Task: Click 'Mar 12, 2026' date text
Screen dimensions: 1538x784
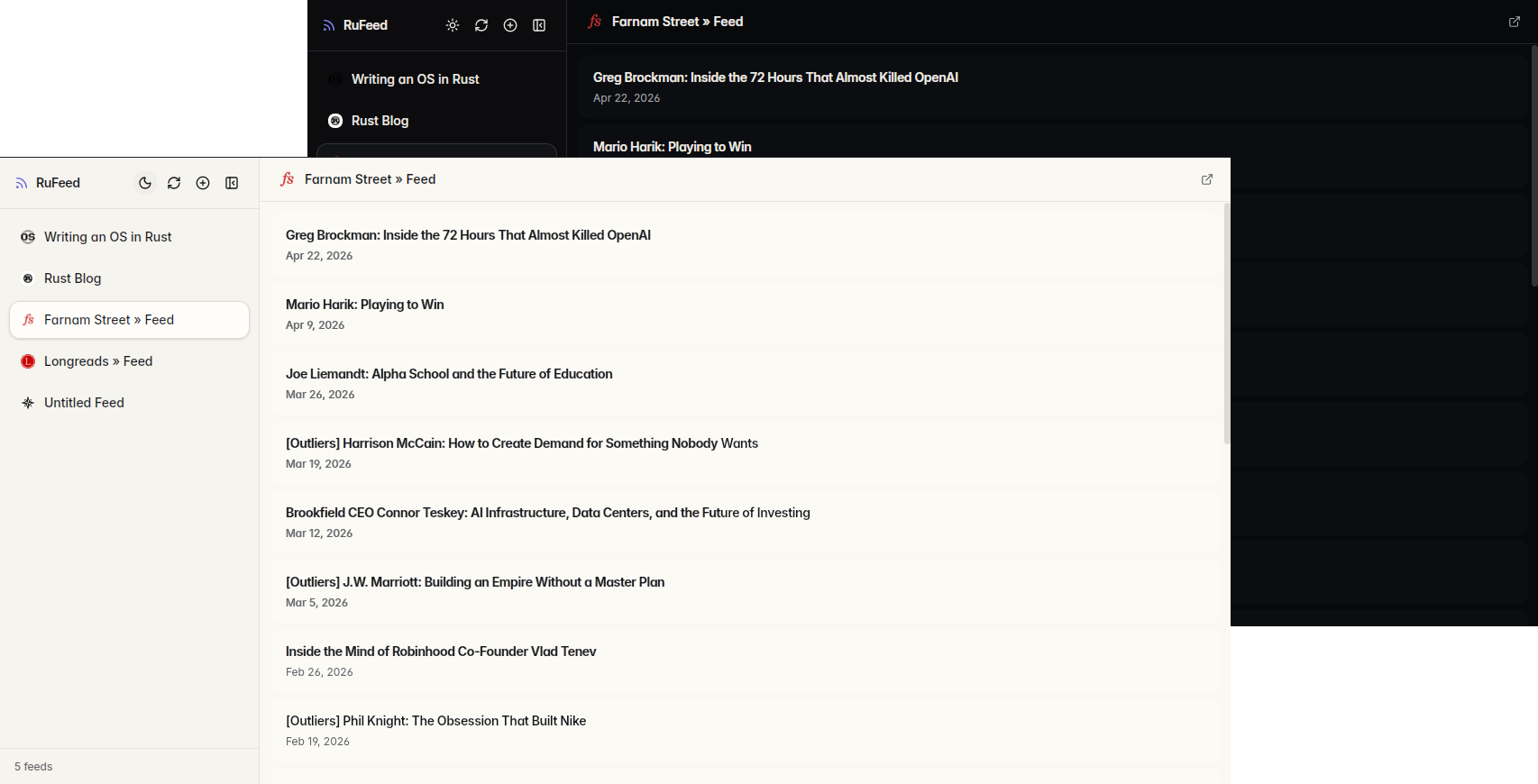Action: 319,533
